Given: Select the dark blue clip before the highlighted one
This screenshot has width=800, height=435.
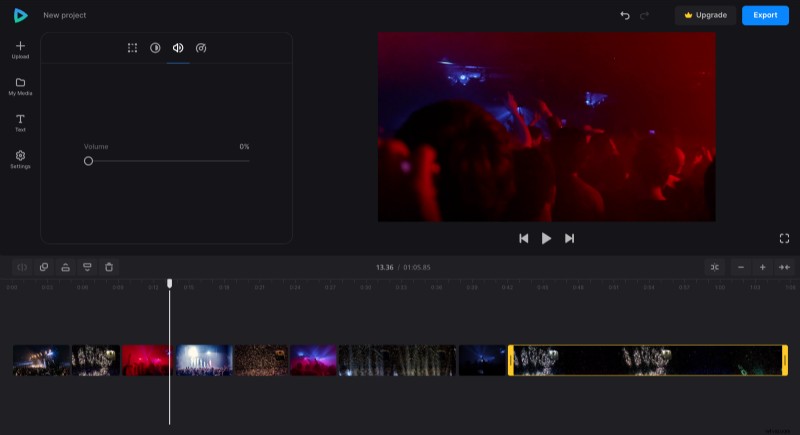Looking at the screenshot, I should [482, 360].
